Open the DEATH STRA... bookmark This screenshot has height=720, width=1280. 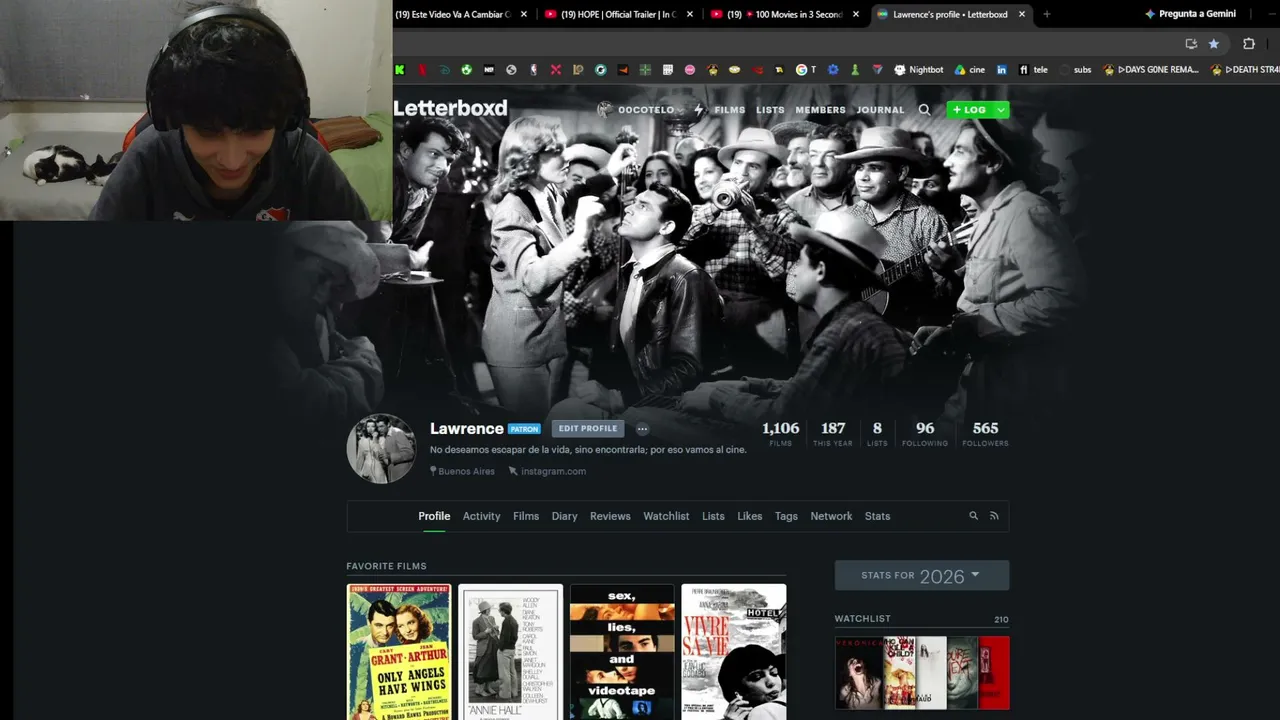coord(1245,70)
